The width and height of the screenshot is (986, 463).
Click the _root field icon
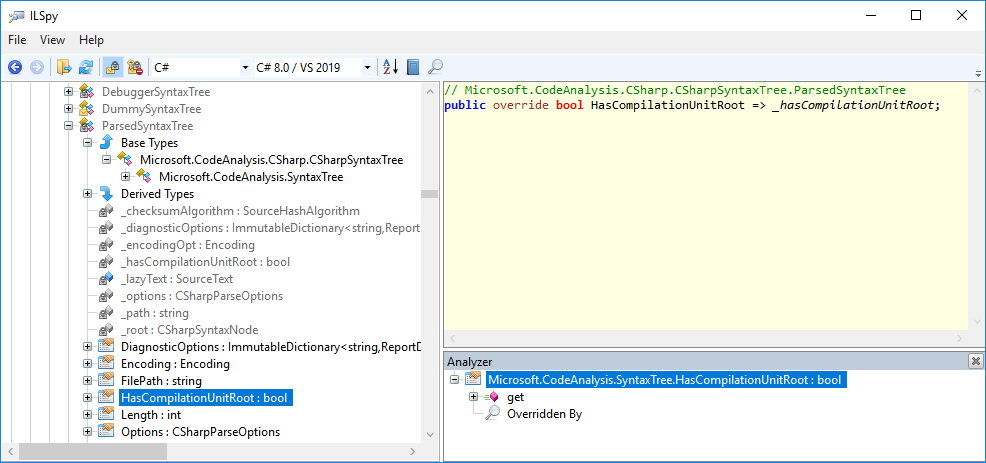pyautogui.click(x=106, y=330)
